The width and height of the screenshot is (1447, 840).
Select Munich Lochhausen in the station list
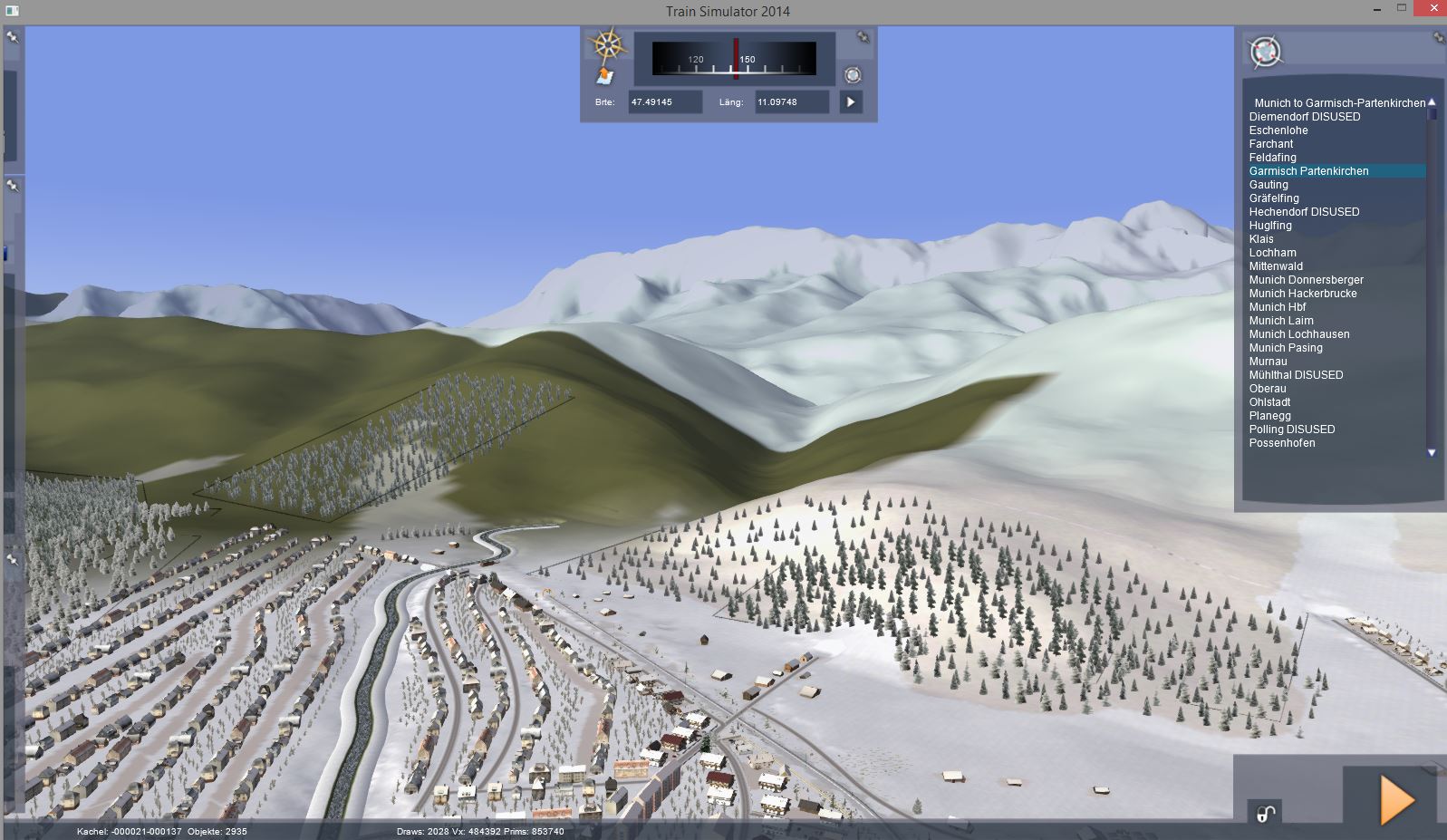(1299, 334)
